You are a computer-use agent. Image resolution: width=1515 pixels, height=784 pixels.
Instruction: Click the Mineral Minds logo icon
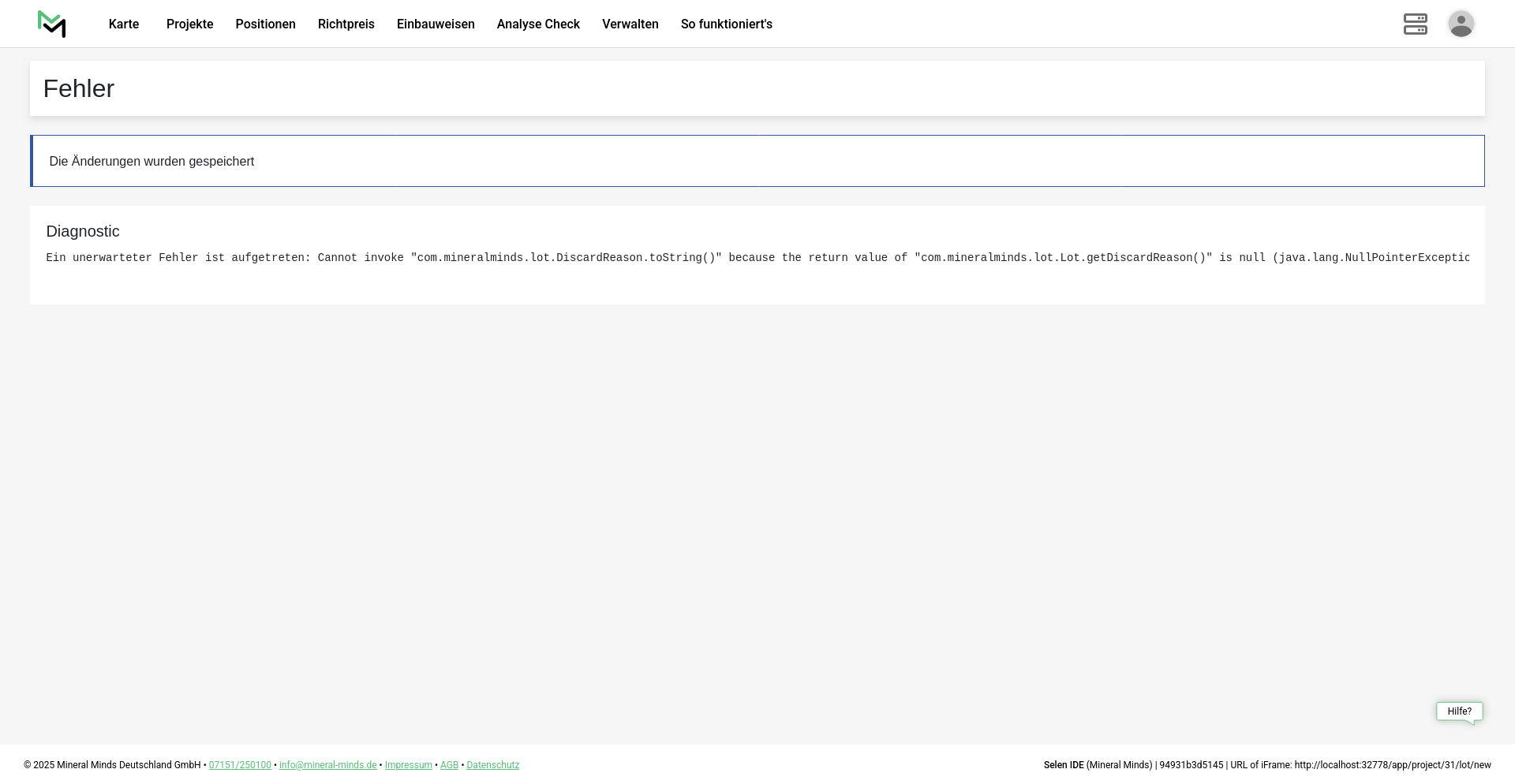coord(52,24)
